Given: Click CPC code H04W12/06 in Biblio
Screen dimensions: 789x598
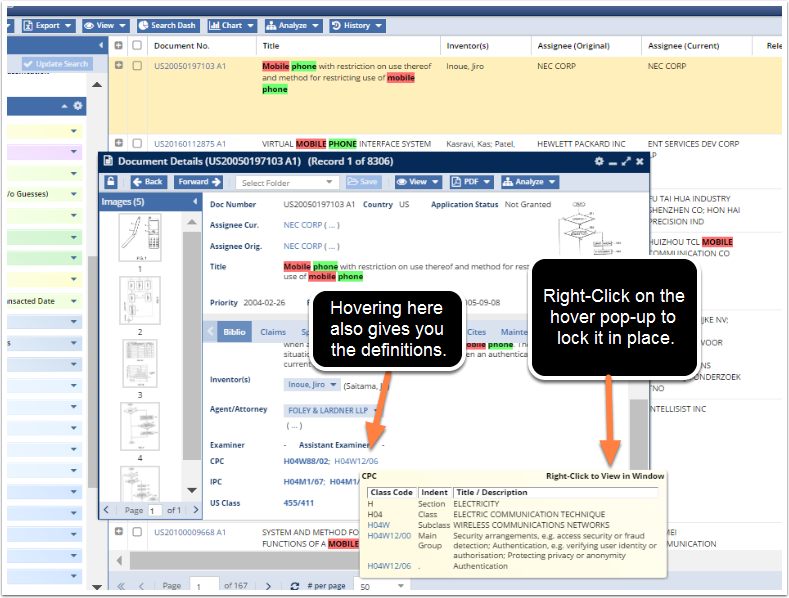Looking at the screenshot, I should click(356, 461).
